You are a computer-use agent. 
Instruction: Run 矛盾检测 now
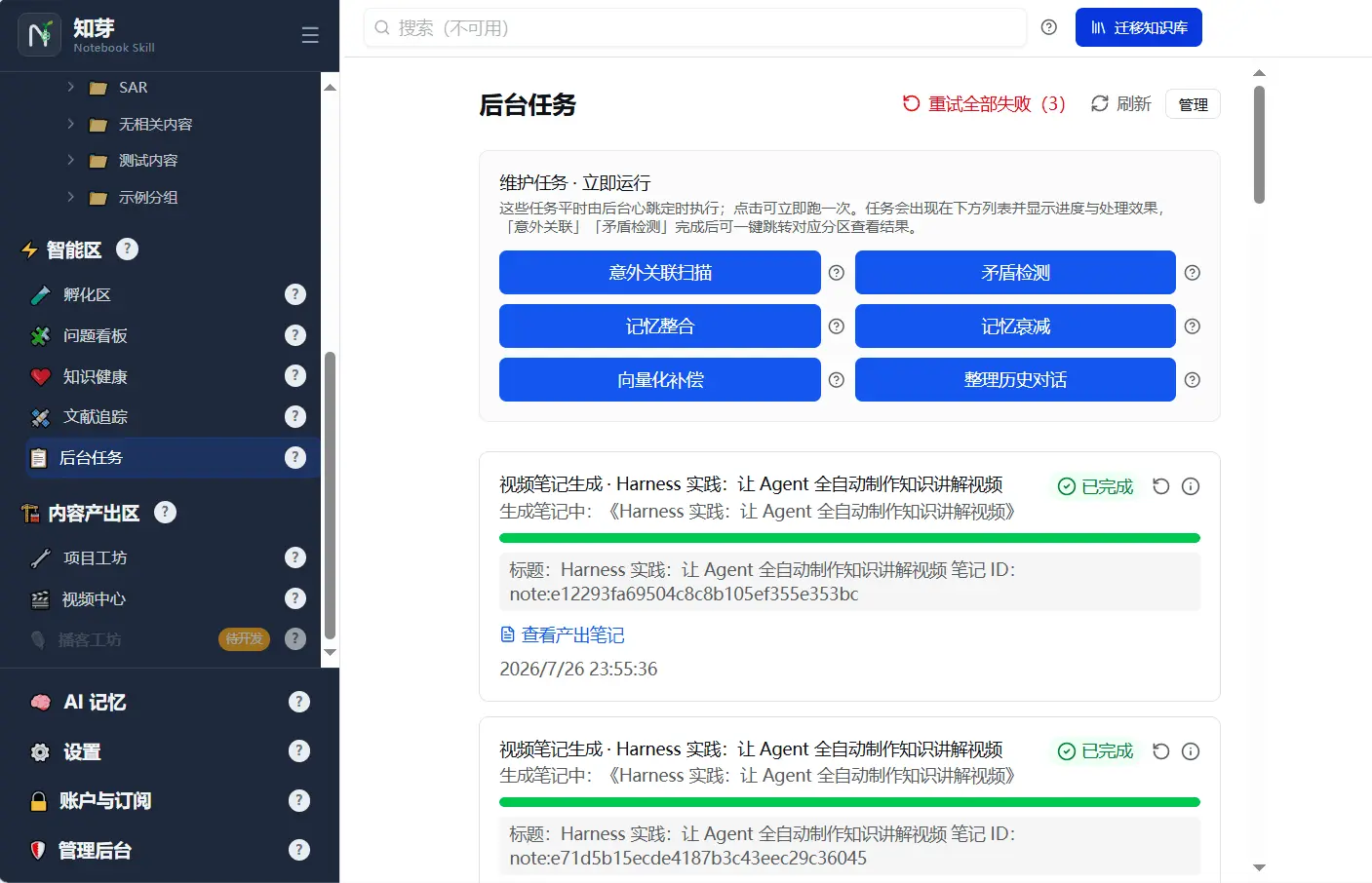coord(1015,273)
